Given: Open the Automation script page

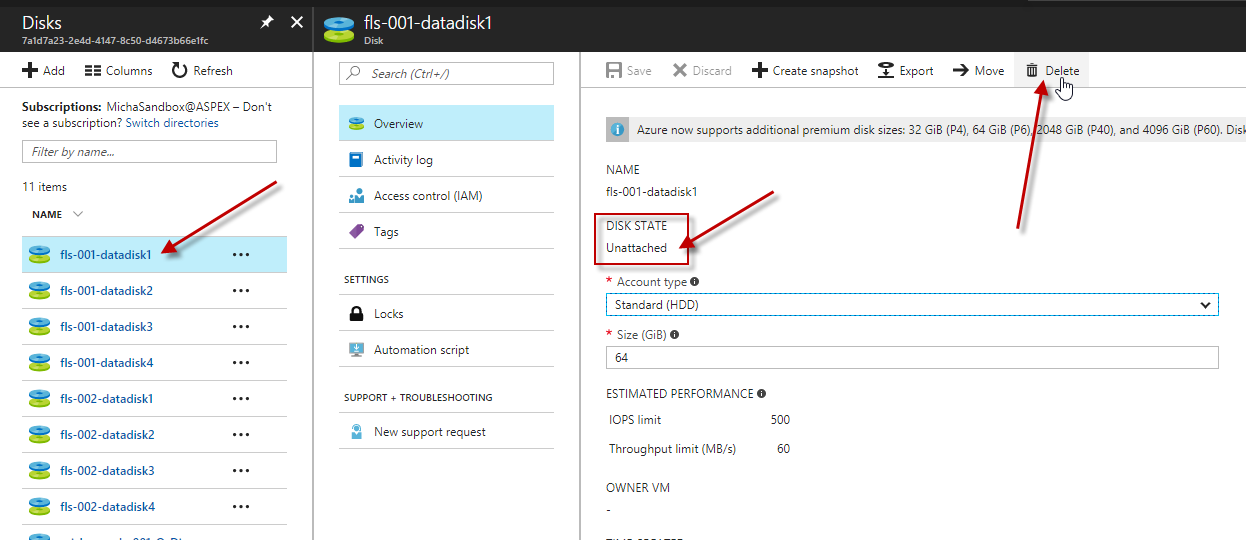Looking at the screenshot, I should [446, 349].
